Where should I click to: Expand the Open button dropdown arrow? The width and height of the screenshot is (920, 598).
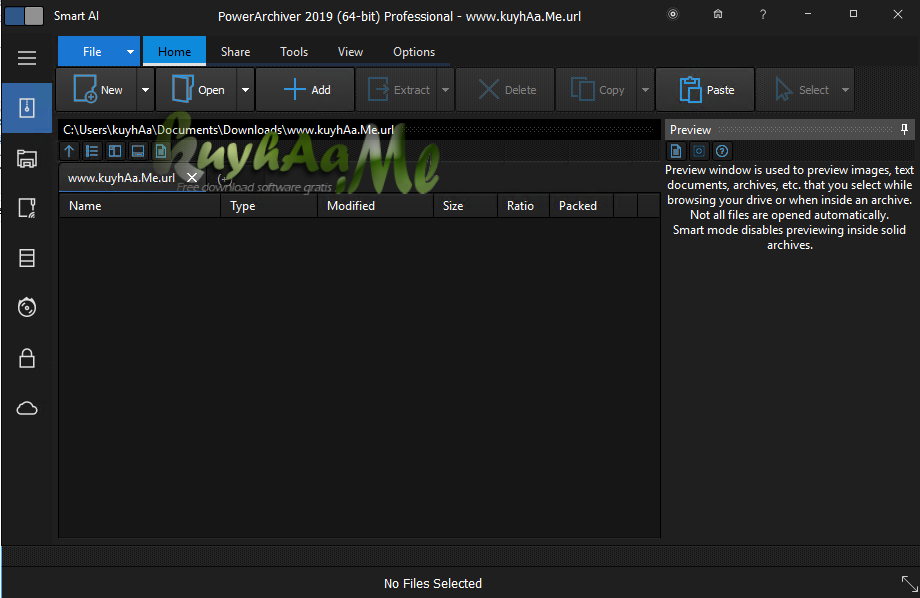click(245, 90)
